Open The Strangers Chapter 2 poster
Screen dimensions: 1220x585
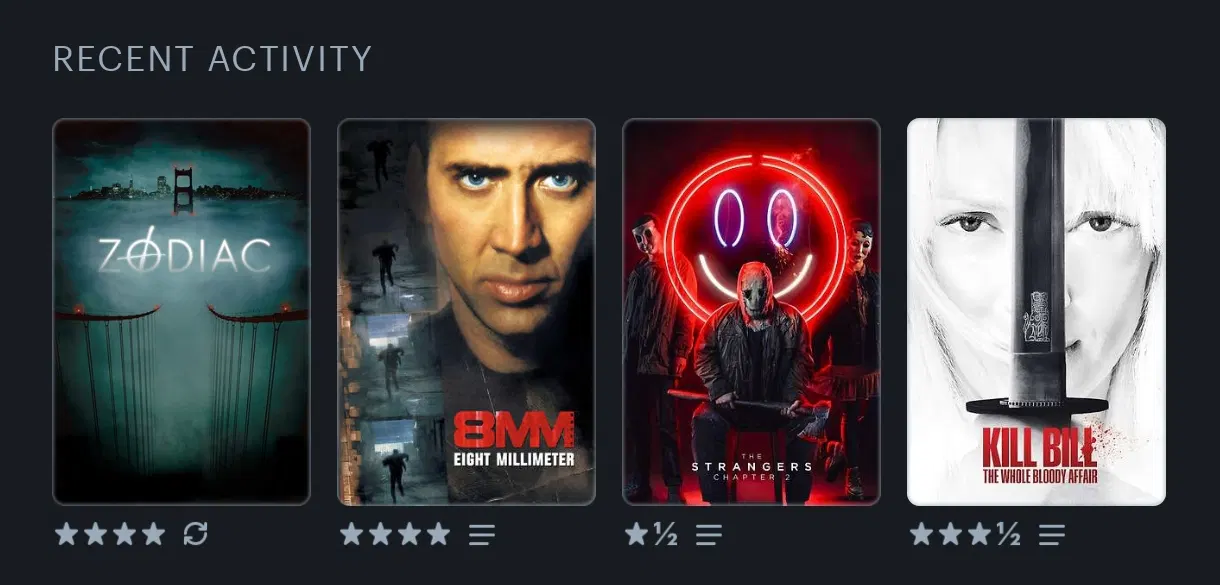(751, 312)
